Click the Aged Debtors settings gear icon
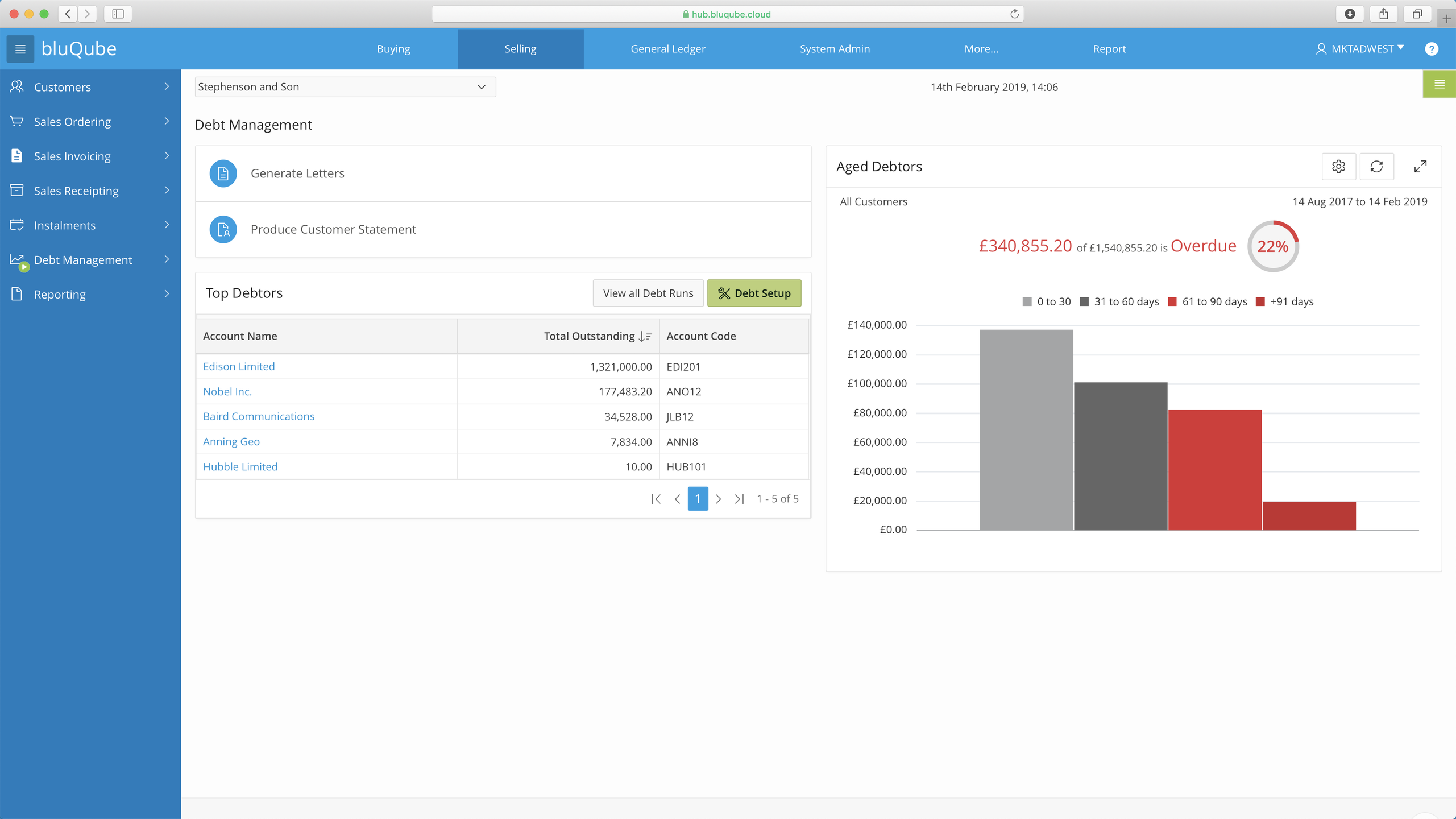The image size is (1456, 819). (1338, 167)
